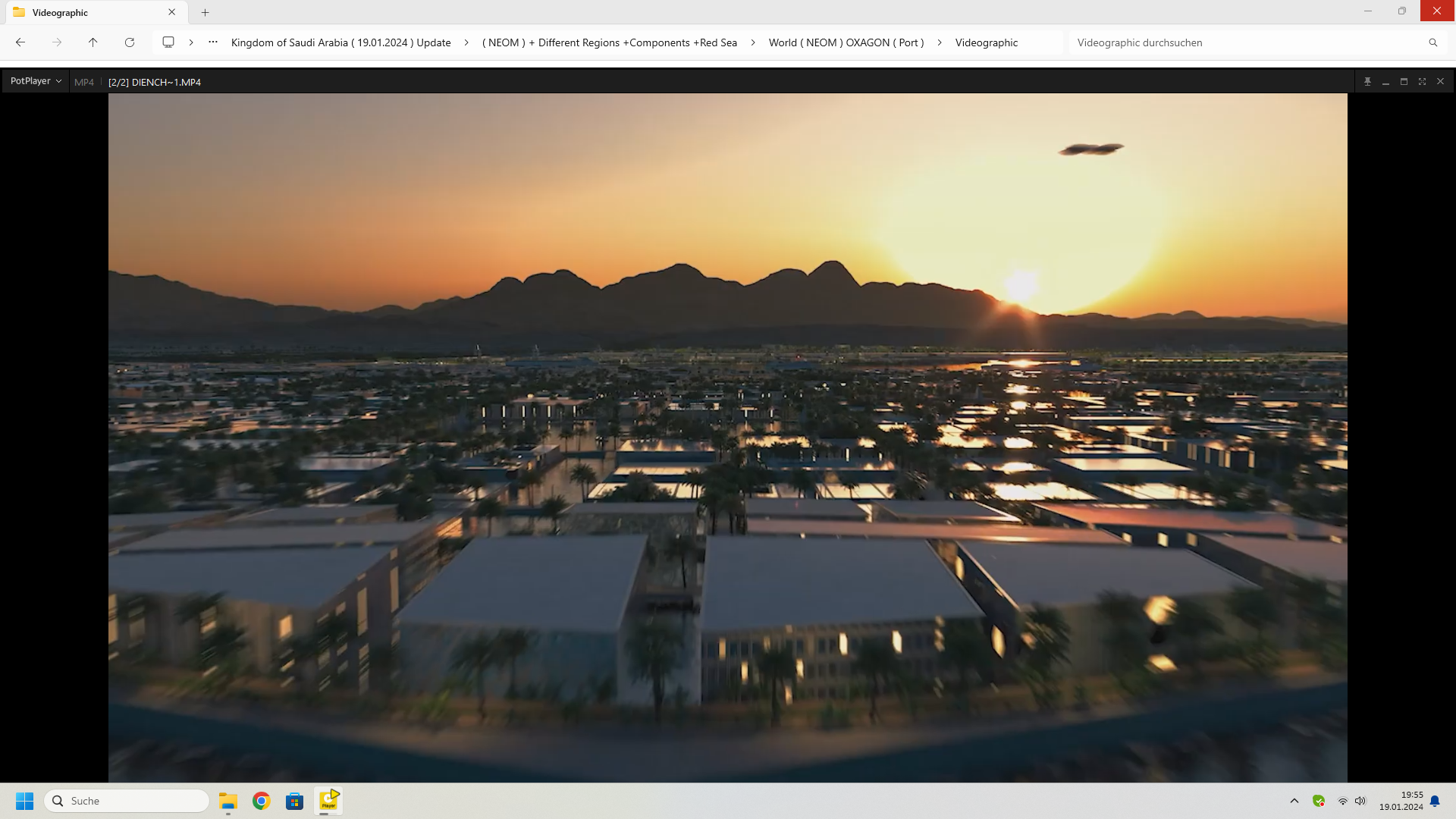Close the Videographic tab
Screen dimensions: 1456x819
[x=172, y=12]
